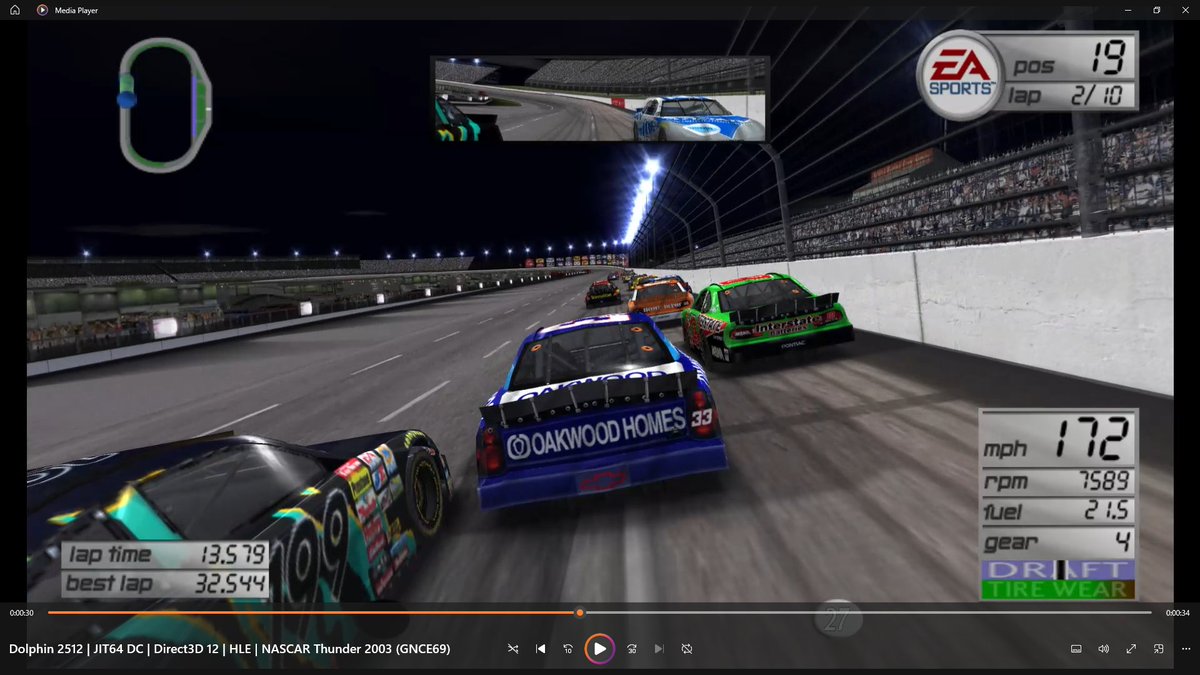
Task: Close the Media Player window
Action: point(1184,10)
